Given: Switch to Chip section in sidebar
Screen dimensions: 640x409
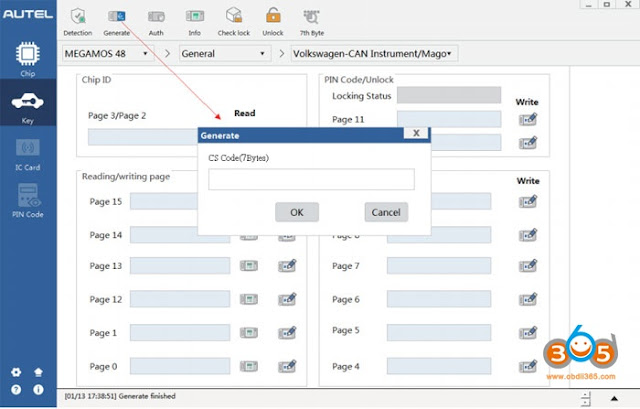Looking at the screenshot, I should (28, 59).
